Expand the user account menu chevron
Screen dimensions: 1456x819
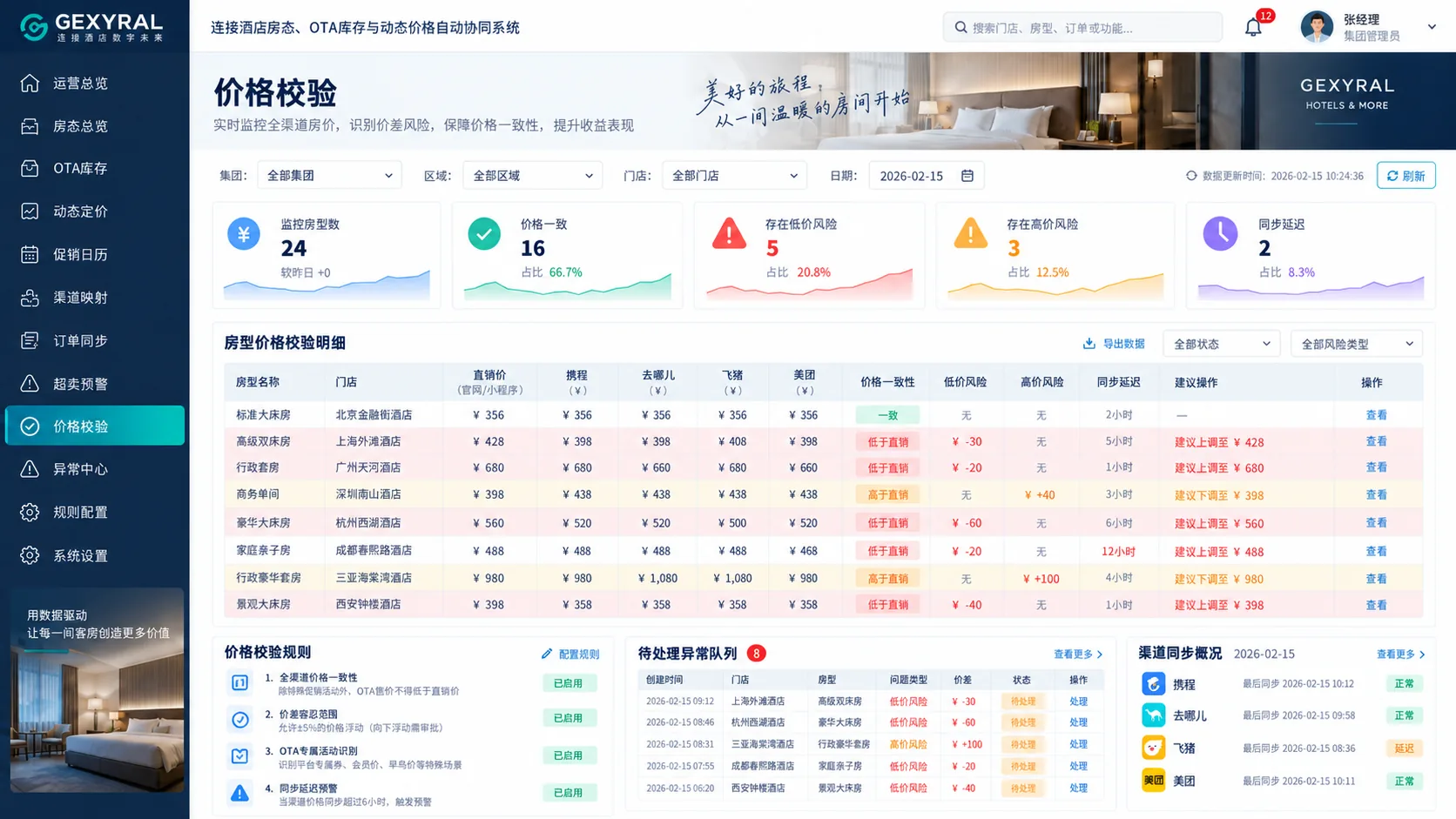[x=1432, y=27]
